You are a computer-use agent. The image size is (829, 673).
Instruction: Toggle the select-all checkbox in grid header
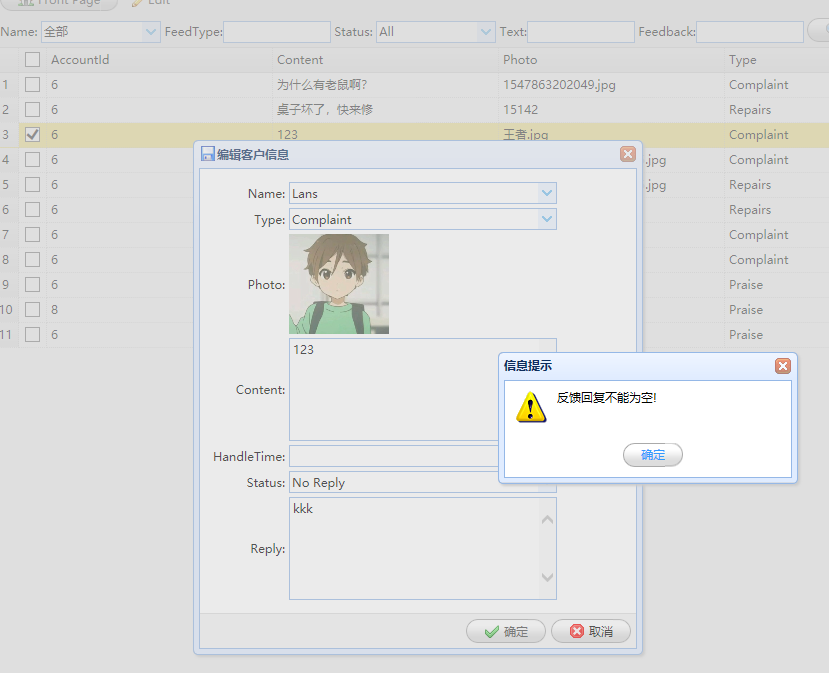click(x=32, y=60)
